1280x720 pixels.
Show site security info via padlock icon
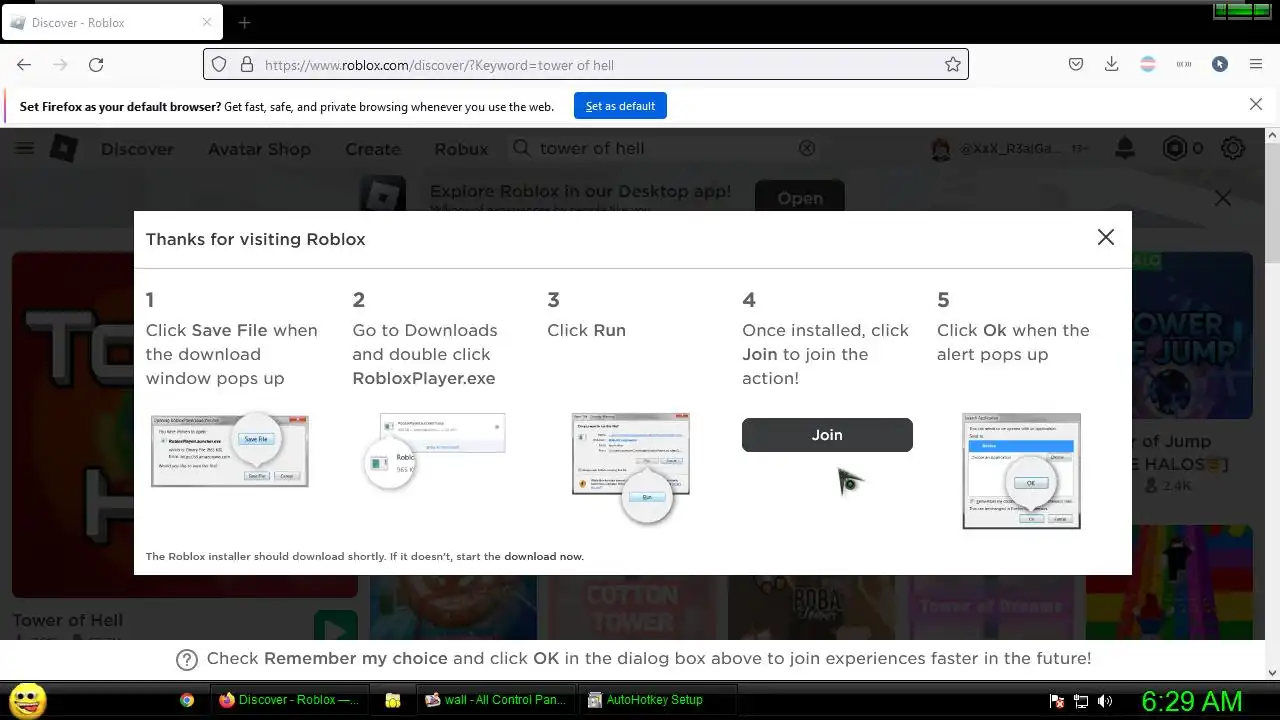click(247, 64)
